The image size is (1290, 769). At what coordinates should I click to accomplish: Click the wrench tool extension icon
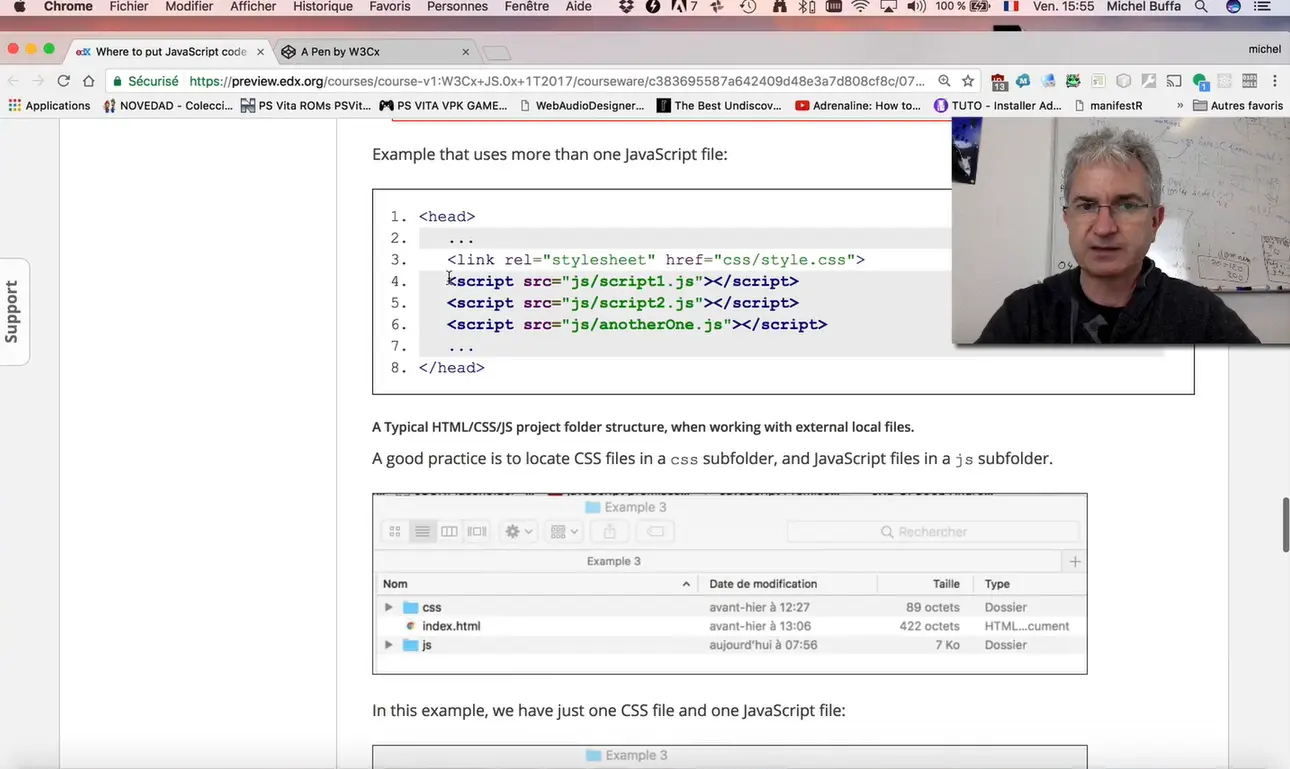(x=1149, y=81)
